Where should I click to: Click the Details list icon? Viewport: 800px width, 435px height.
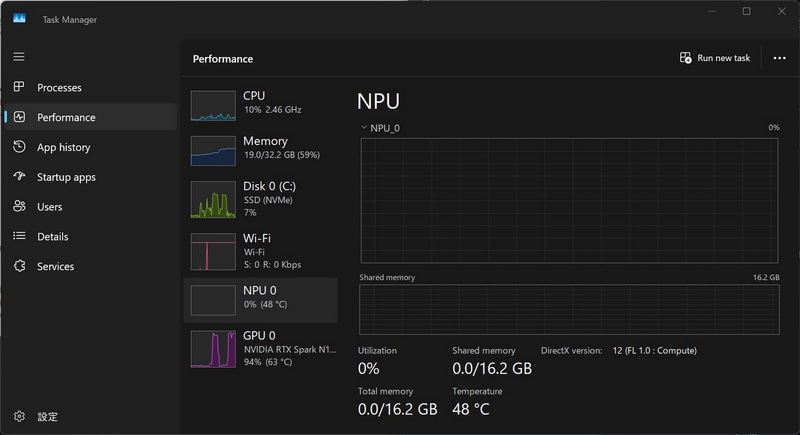tap(19, 236)
